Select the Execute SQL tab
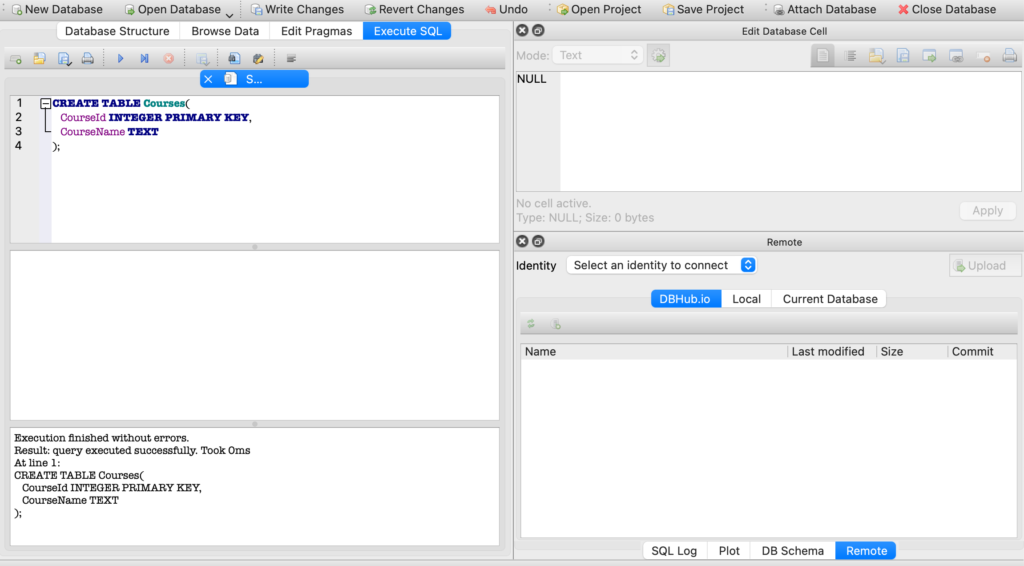1024x566 pixels. point(408,31)
